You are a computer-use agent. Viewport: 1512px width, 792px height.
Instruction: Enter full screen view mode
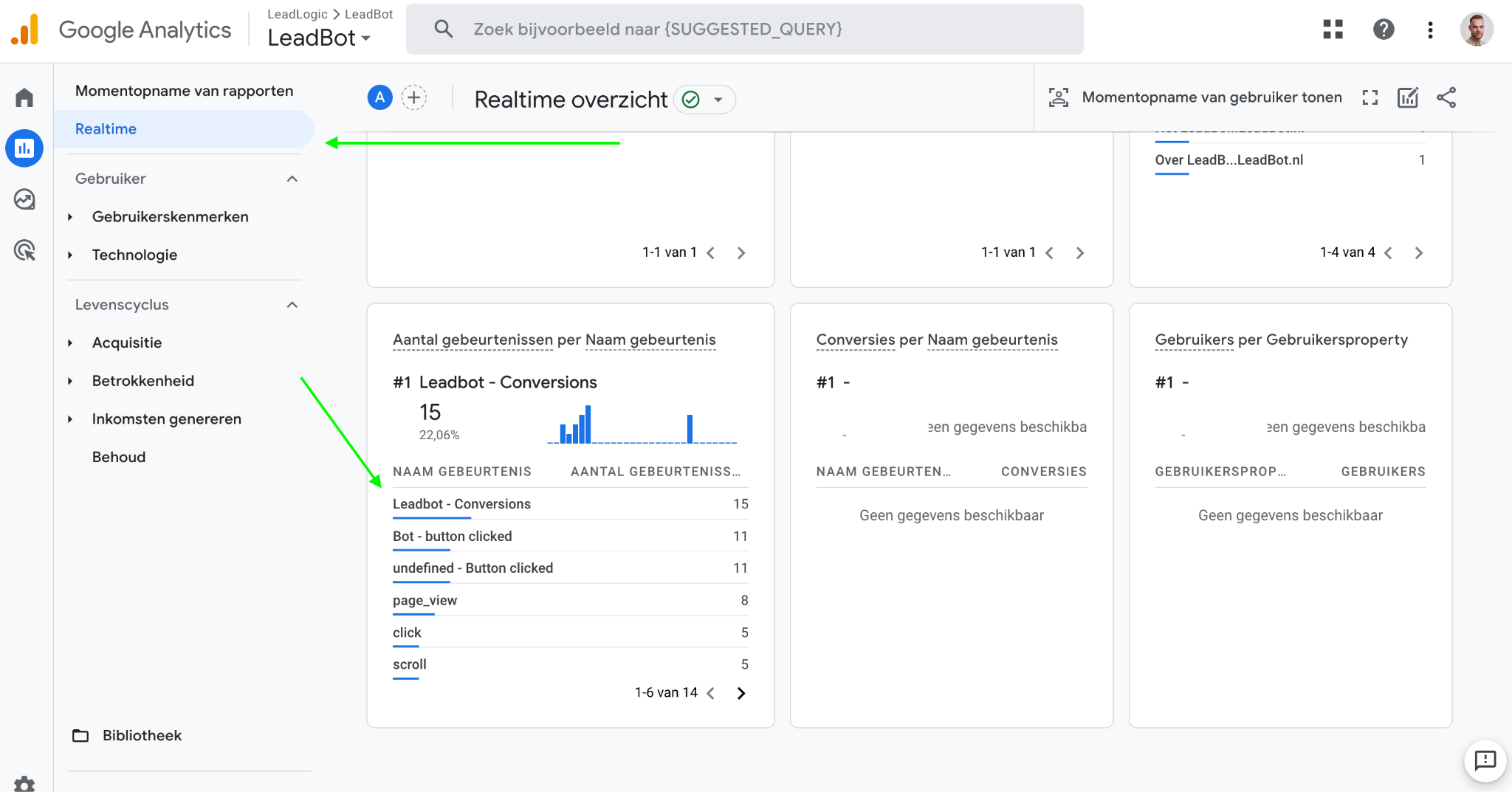tap(1370, 97)
